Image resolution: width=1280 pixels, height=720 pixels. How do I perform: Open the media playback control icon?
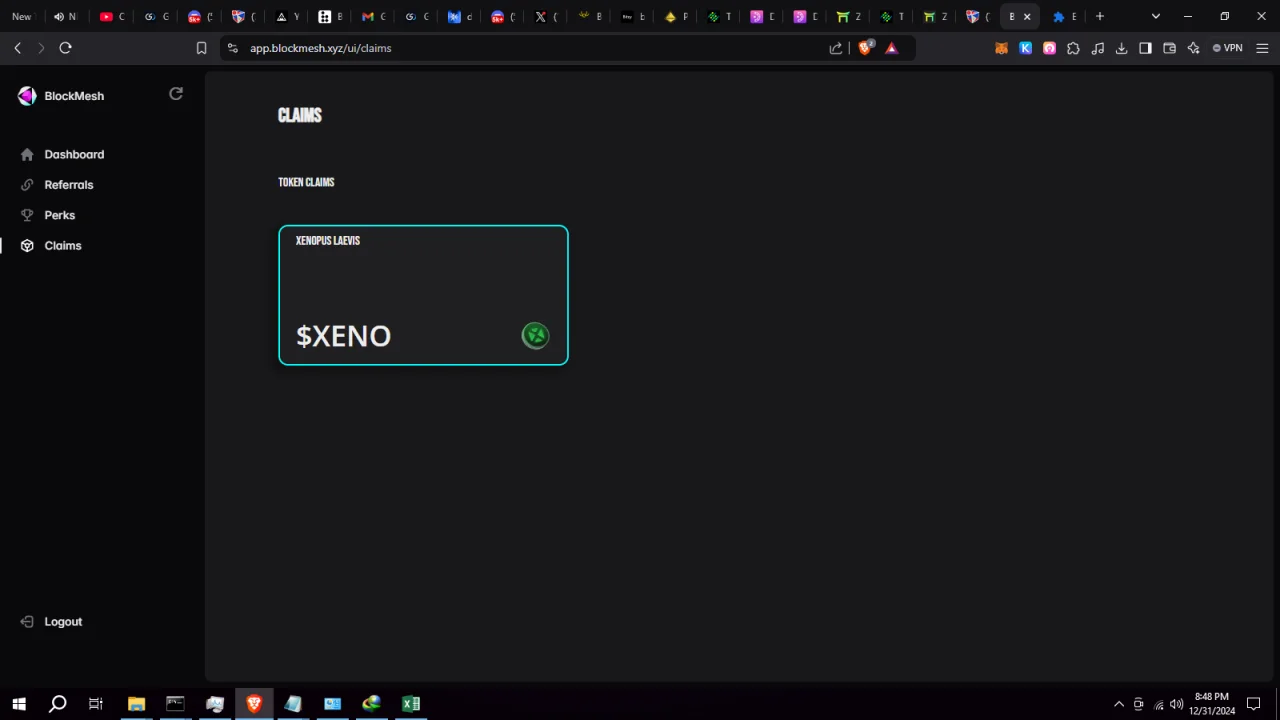tap(1097, 48)
